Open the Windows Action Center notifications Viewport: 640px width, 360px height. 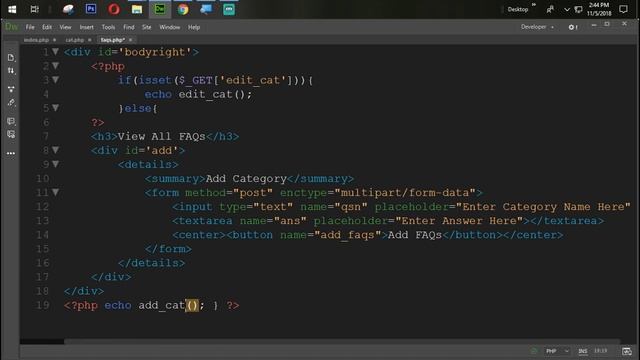(623, 9)
